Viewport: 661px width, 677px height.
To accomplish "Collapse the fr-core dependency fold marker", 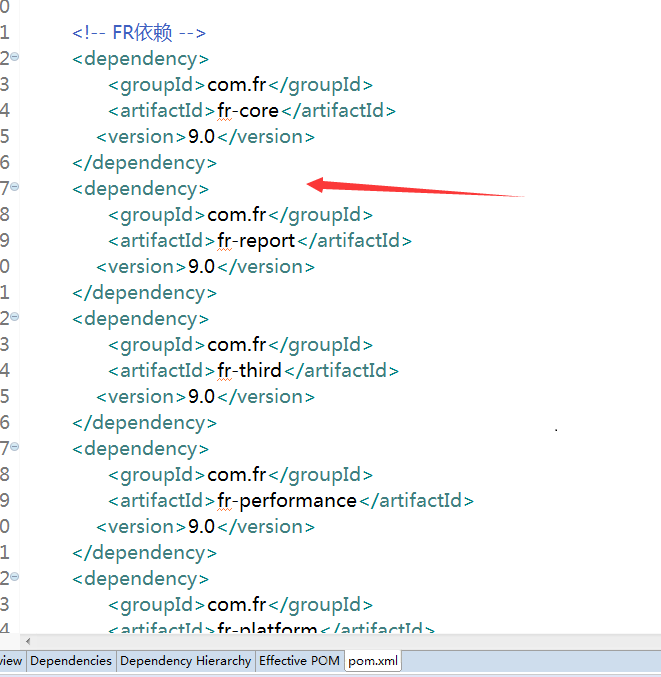I will point(15,57).
